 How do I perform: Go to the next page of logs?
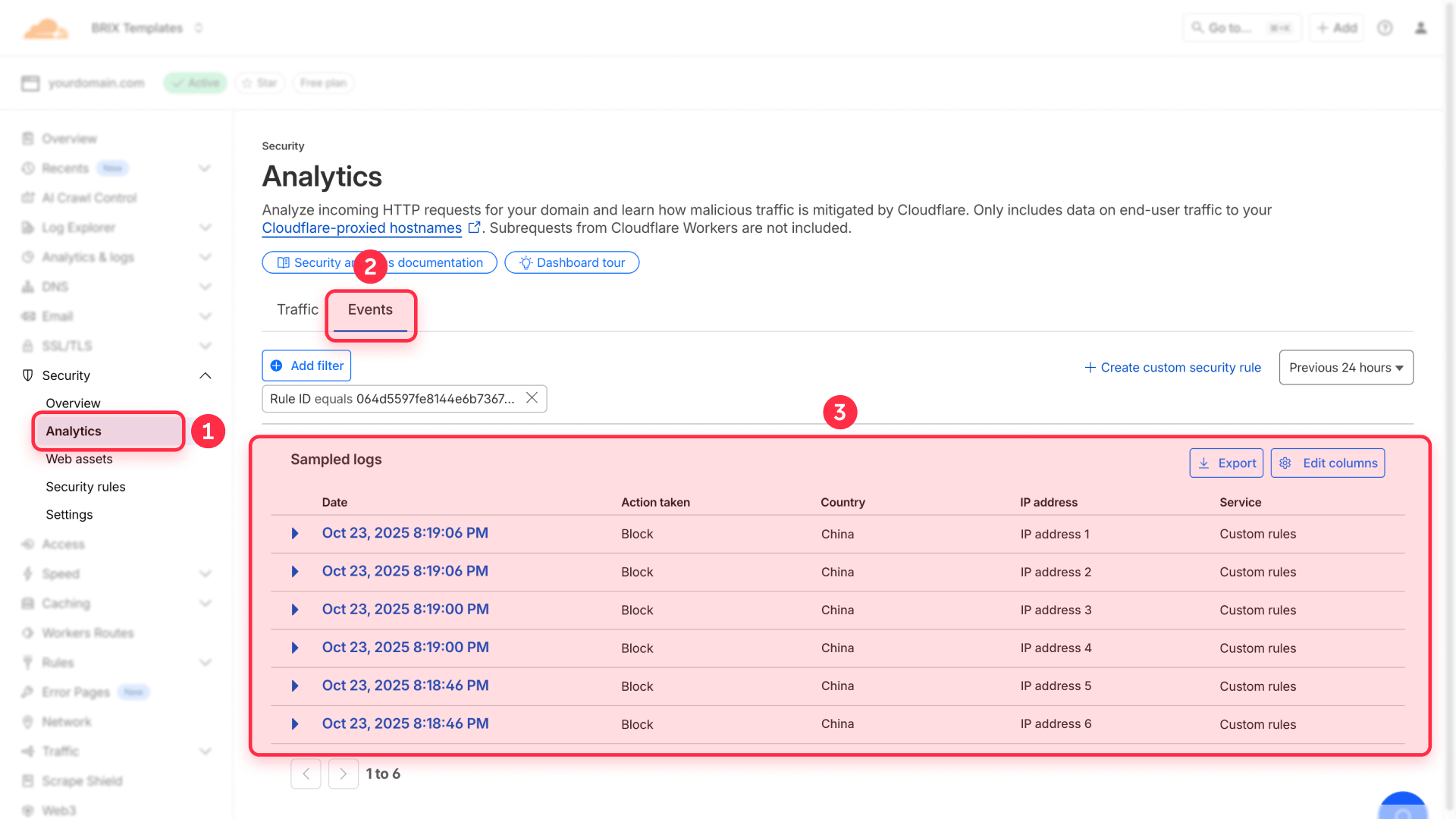point(344,773)
